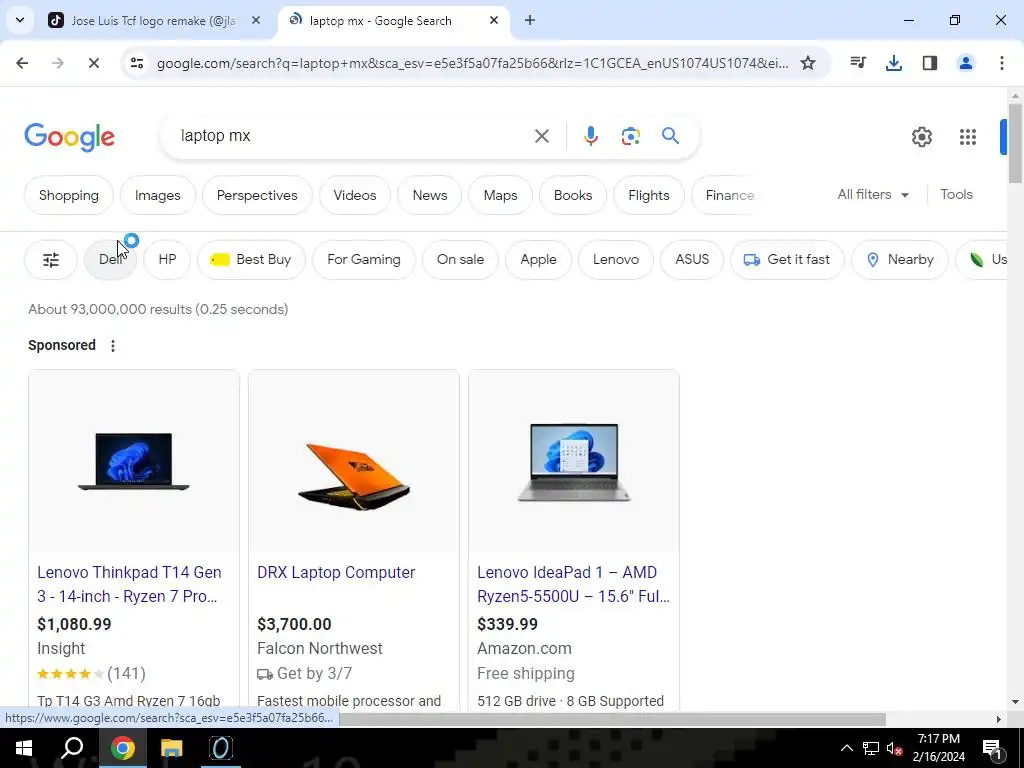This screenshot has height=768, width=1024.
Task: Bookmark this page with the star icon
Action: (808, 63)
